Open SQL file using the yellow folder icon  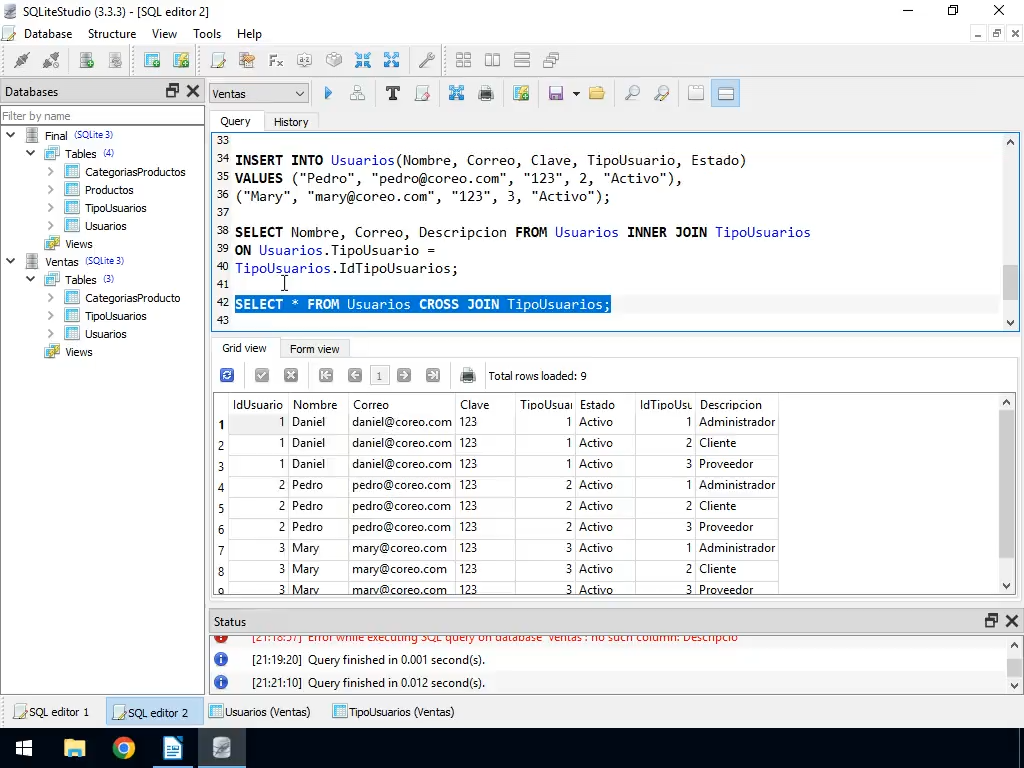[x=597, y=93]
